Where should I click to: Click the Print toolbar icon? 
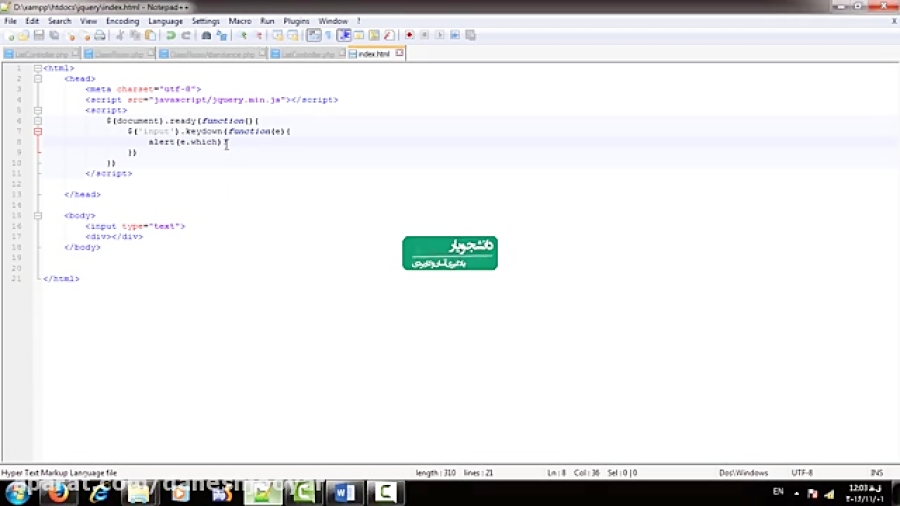point(100,36)
